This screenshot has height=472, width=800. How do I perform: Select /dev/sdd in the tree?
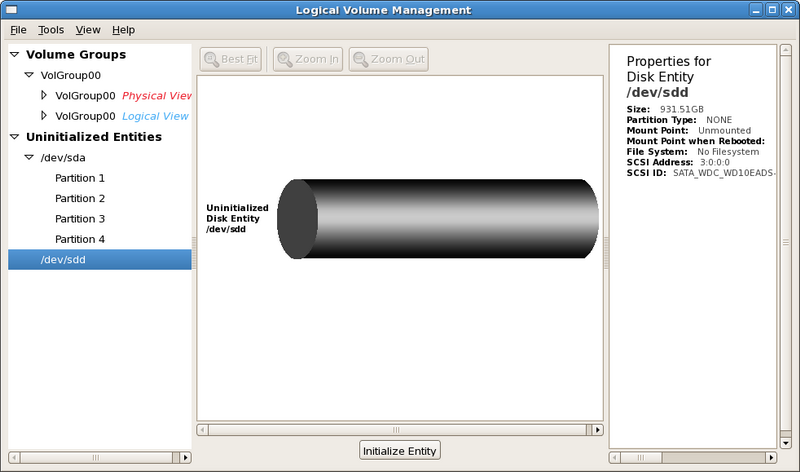tap(100, 260)
